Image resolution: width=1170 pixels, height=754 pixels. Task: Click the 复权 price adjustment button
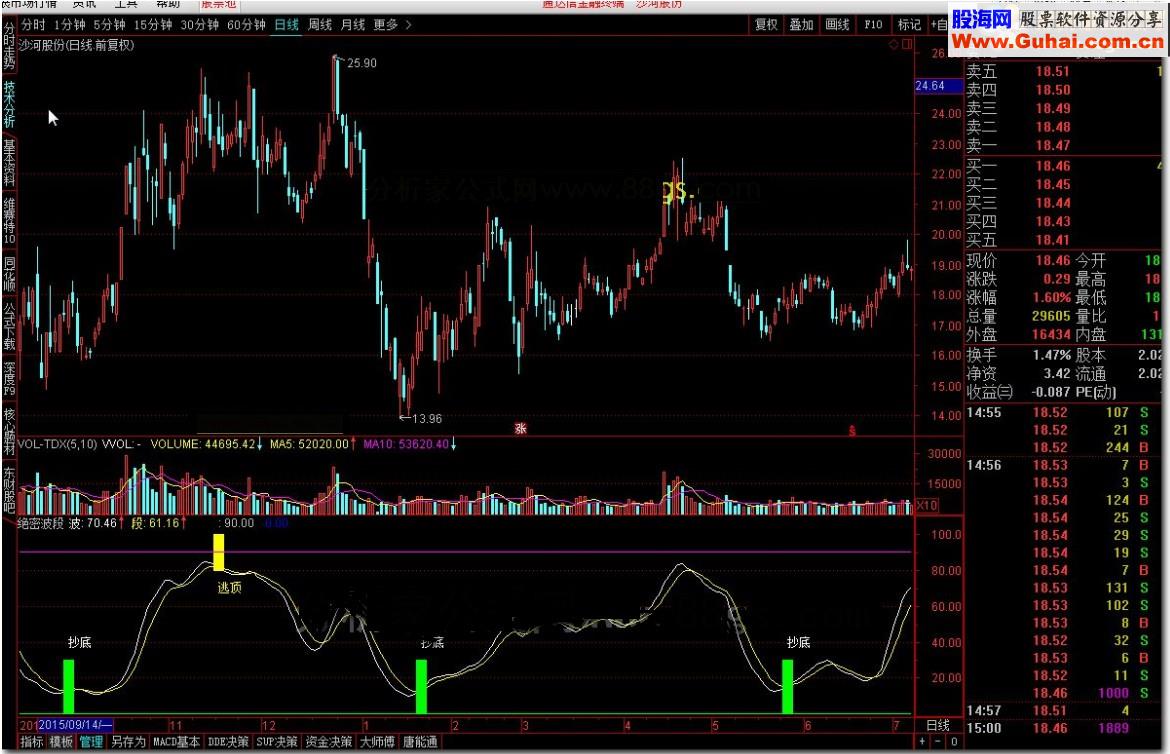[x=766, y=25]
